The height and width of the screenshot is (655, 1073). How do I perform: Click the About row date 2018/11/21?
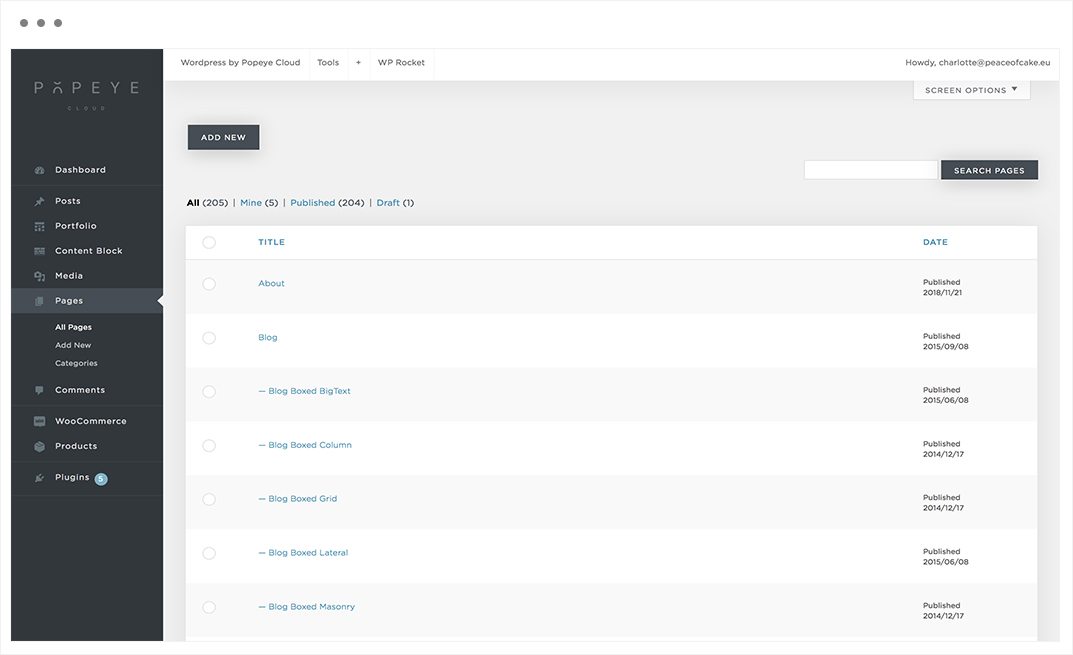click(942, 293)
